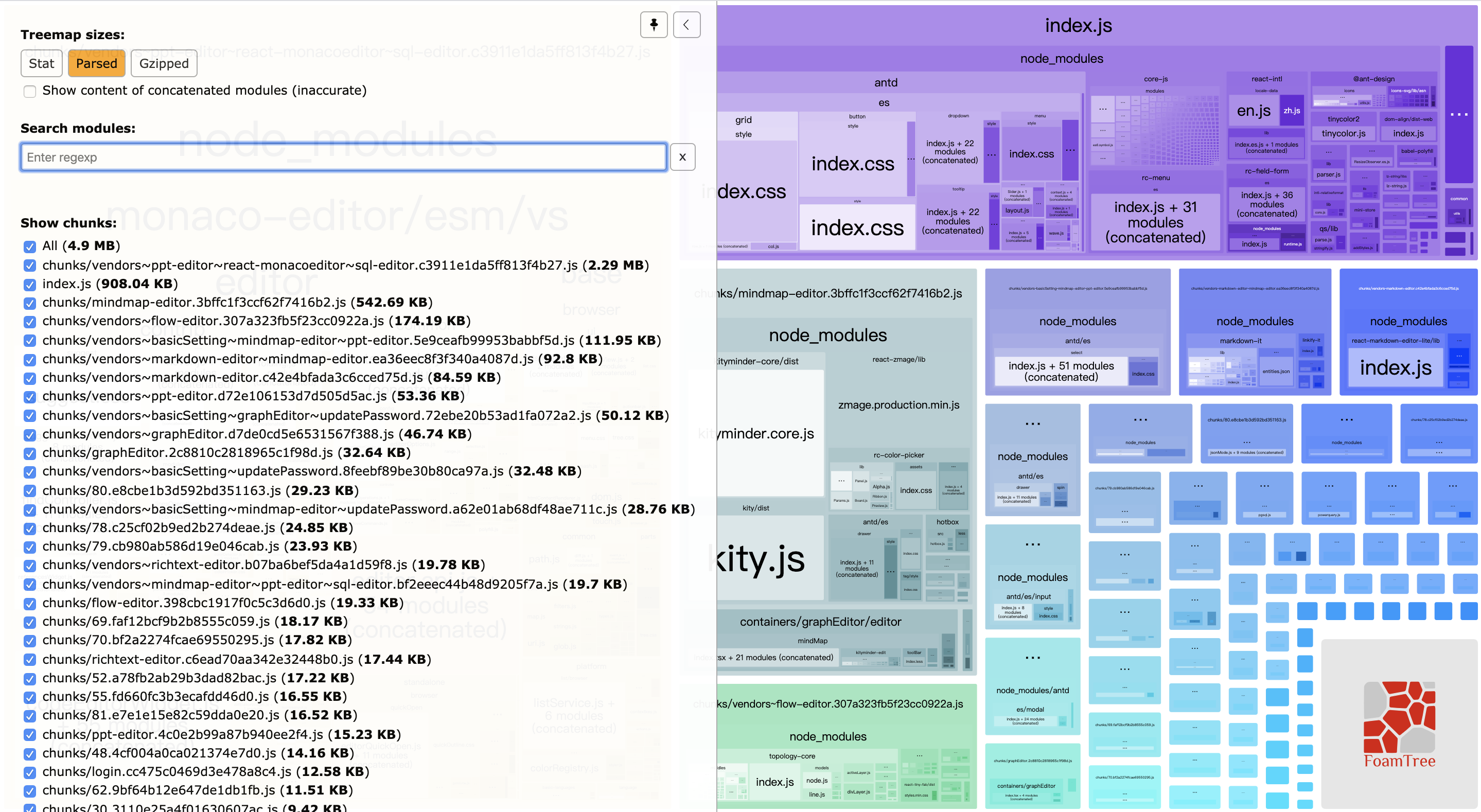Toggle chunks/login.cc475c0469d3e478a8c4.js checkbox
Image resolution: width=1481 pixels, height=812 pixels.
(30, 772)
